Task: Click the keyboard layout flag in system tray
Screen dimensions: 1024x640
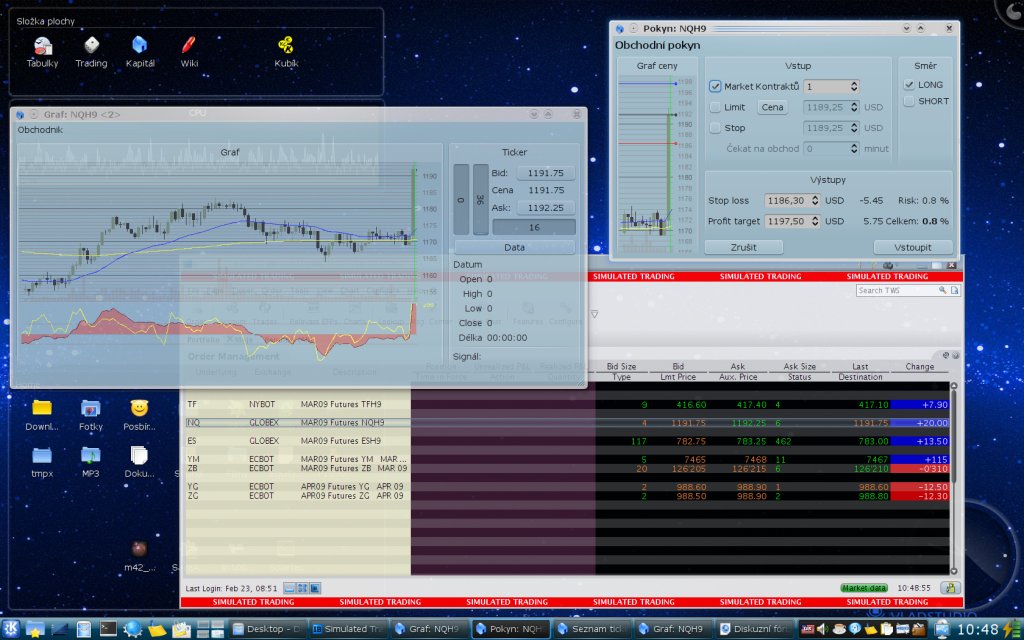Action: tap(808, 629)
